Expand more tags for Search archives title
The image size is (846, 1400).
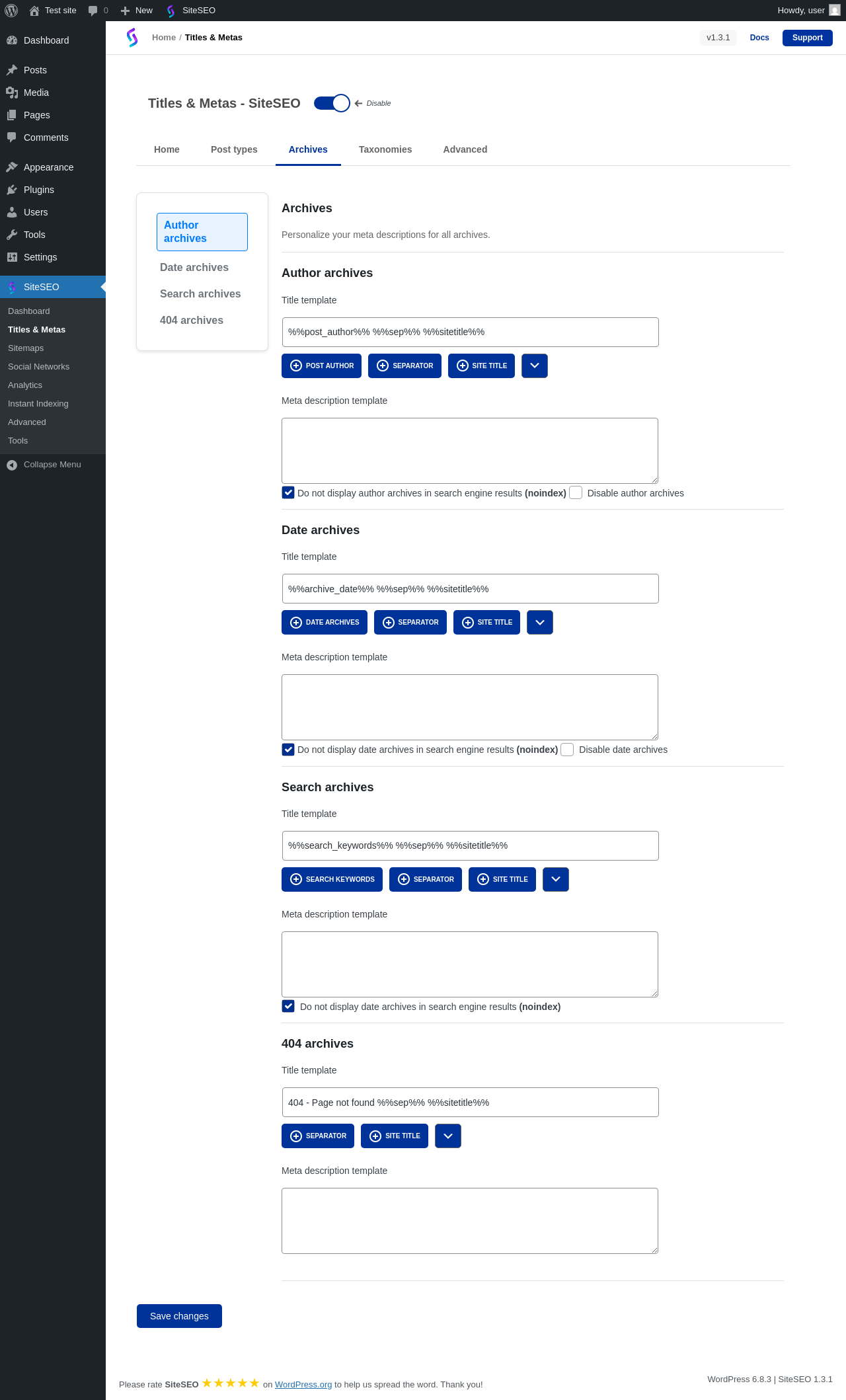(556, 879)
